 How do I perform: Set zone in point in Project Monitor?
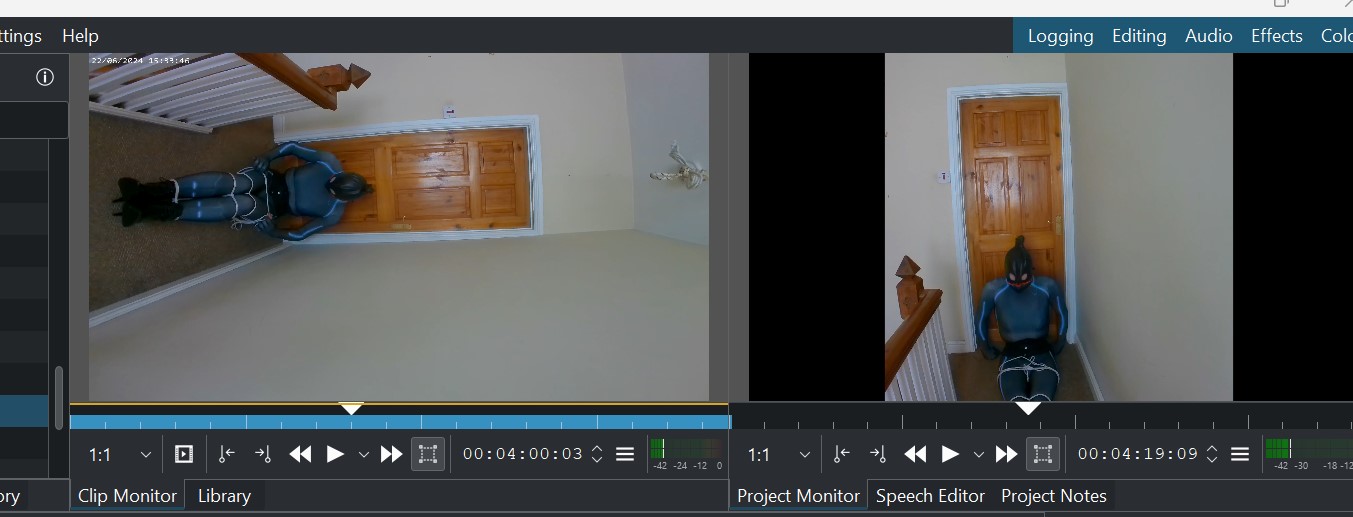pyautogui.click(x=842, y=454)
